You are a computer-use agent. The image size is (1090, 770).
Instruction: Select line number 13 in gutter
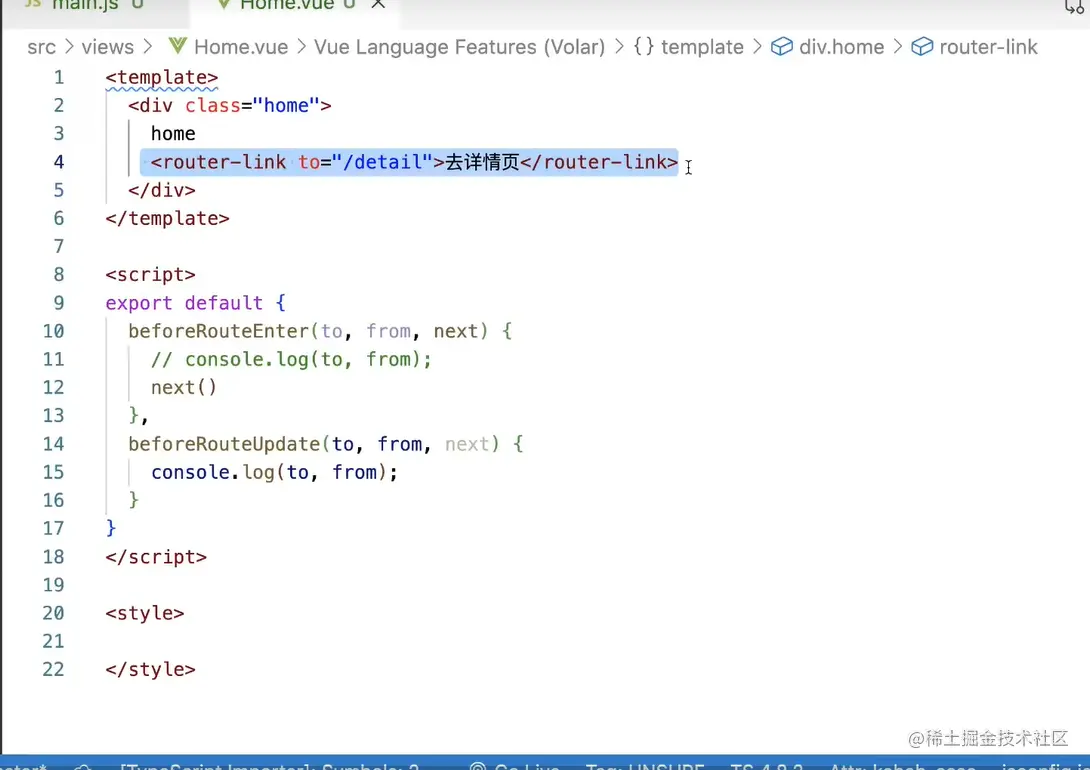tap(54, 416)
